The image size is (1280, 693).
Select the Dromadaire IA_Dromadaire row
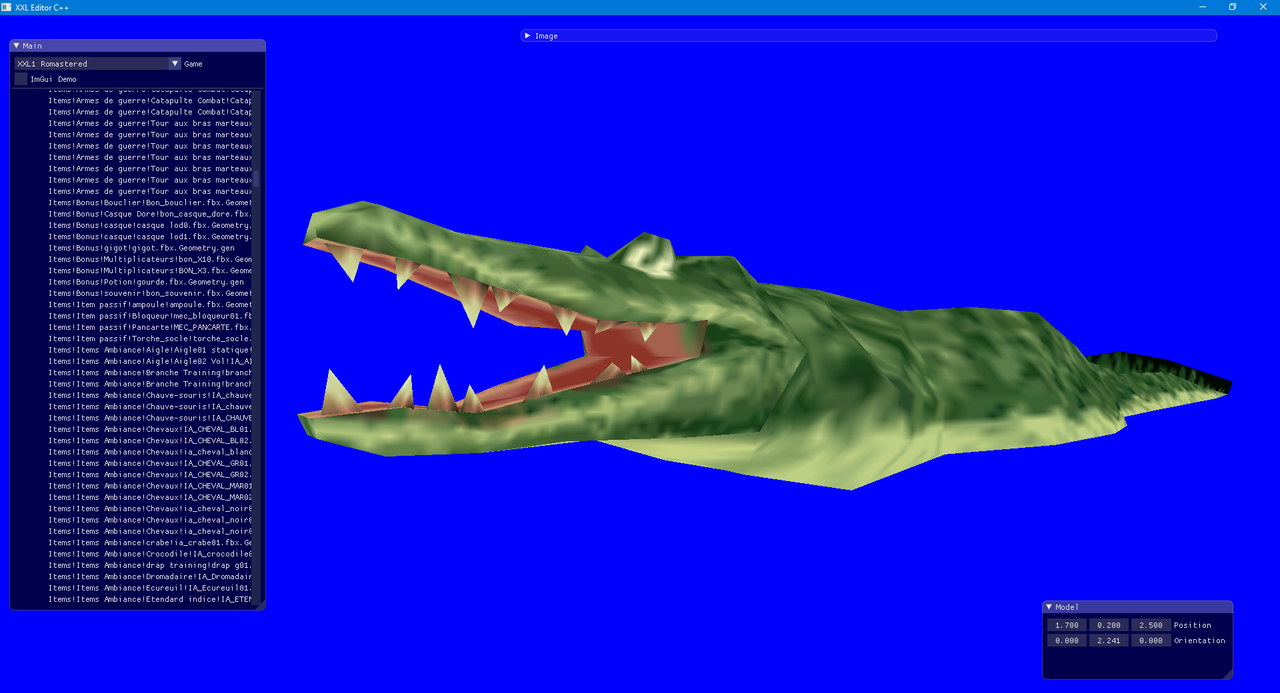click(x=150, y=577)
